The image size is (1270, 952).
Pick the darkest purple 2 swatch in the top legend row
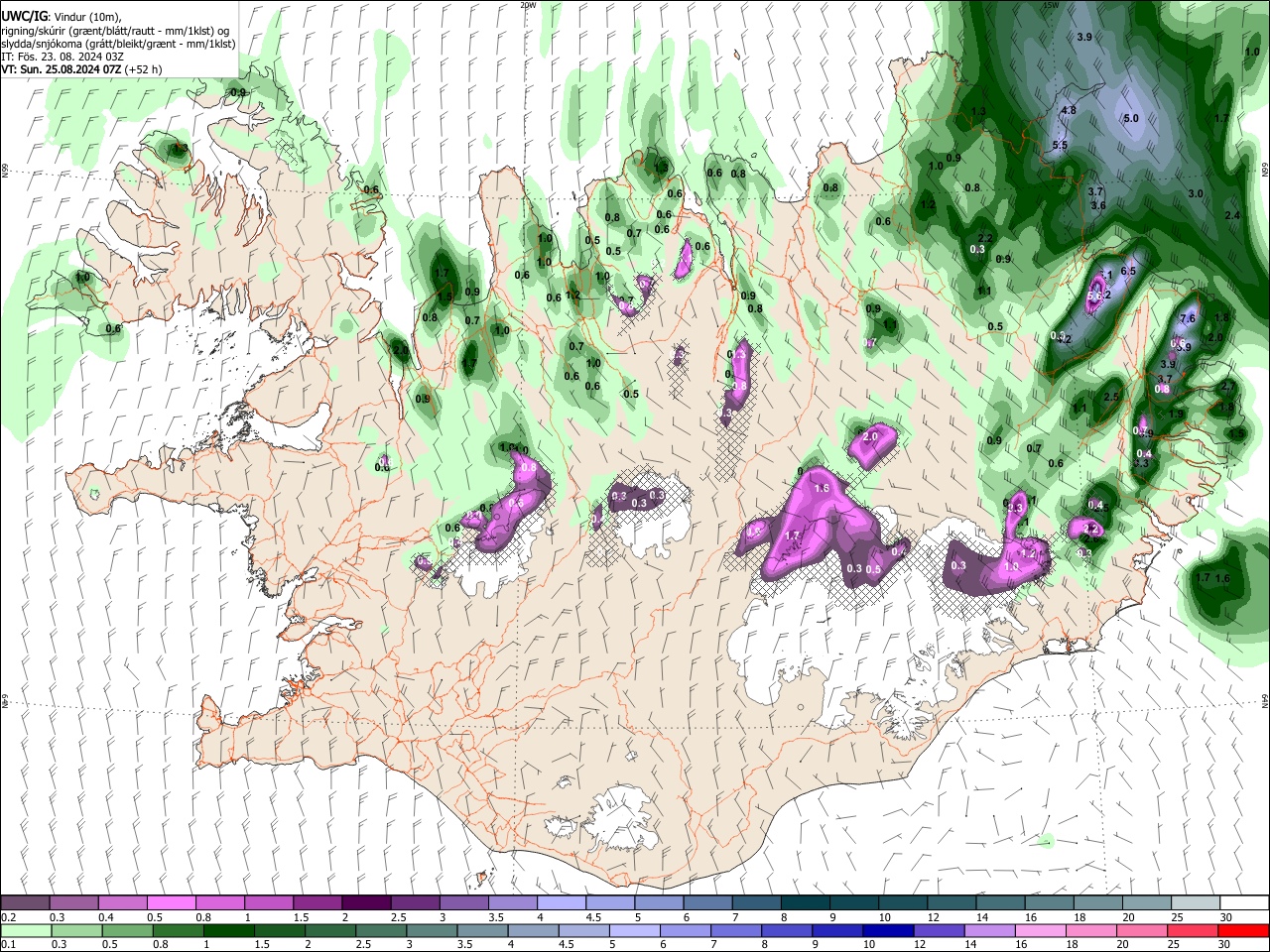(365, 903)
